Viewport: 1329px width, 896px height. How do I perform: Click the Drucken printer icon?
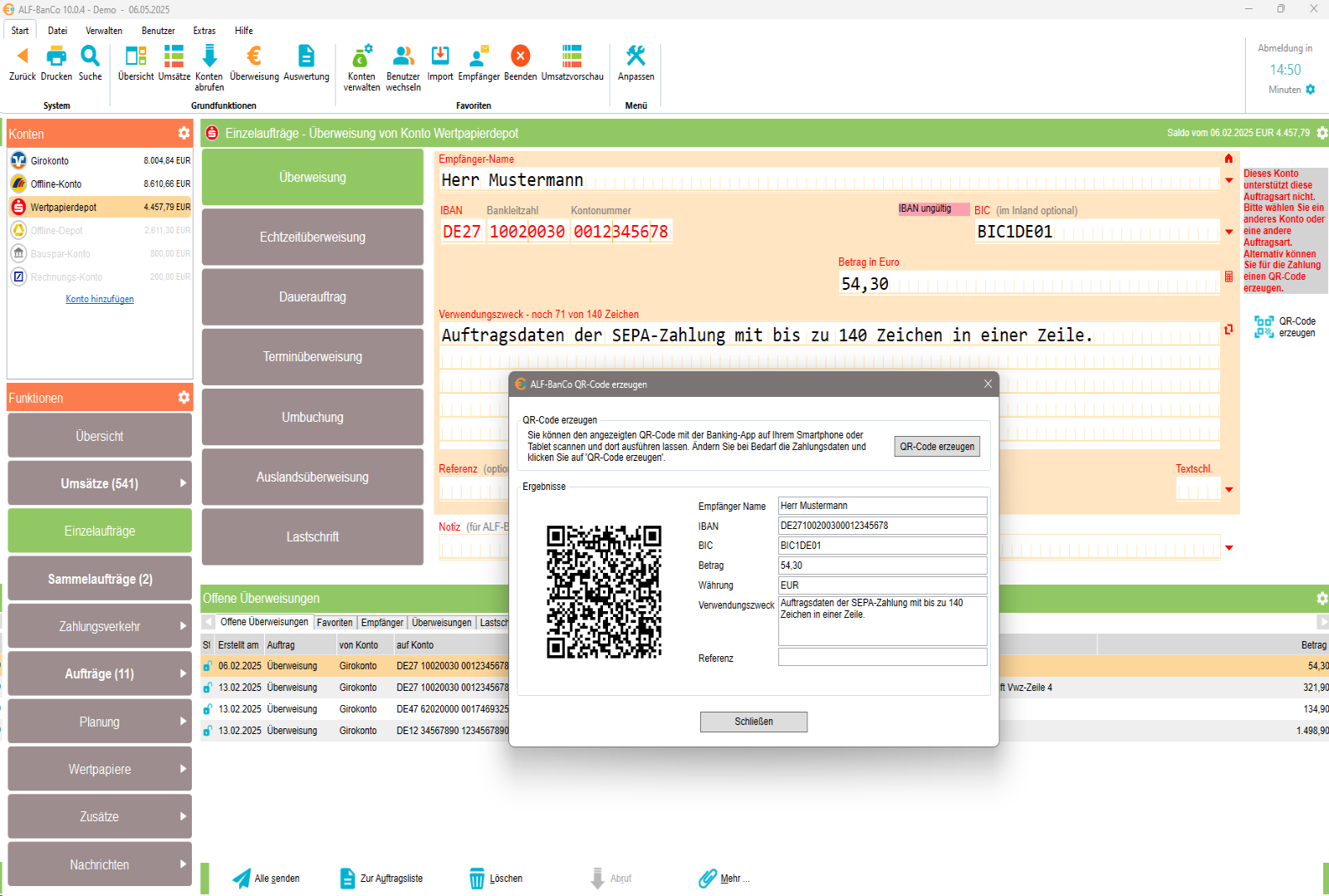point(56,56)
